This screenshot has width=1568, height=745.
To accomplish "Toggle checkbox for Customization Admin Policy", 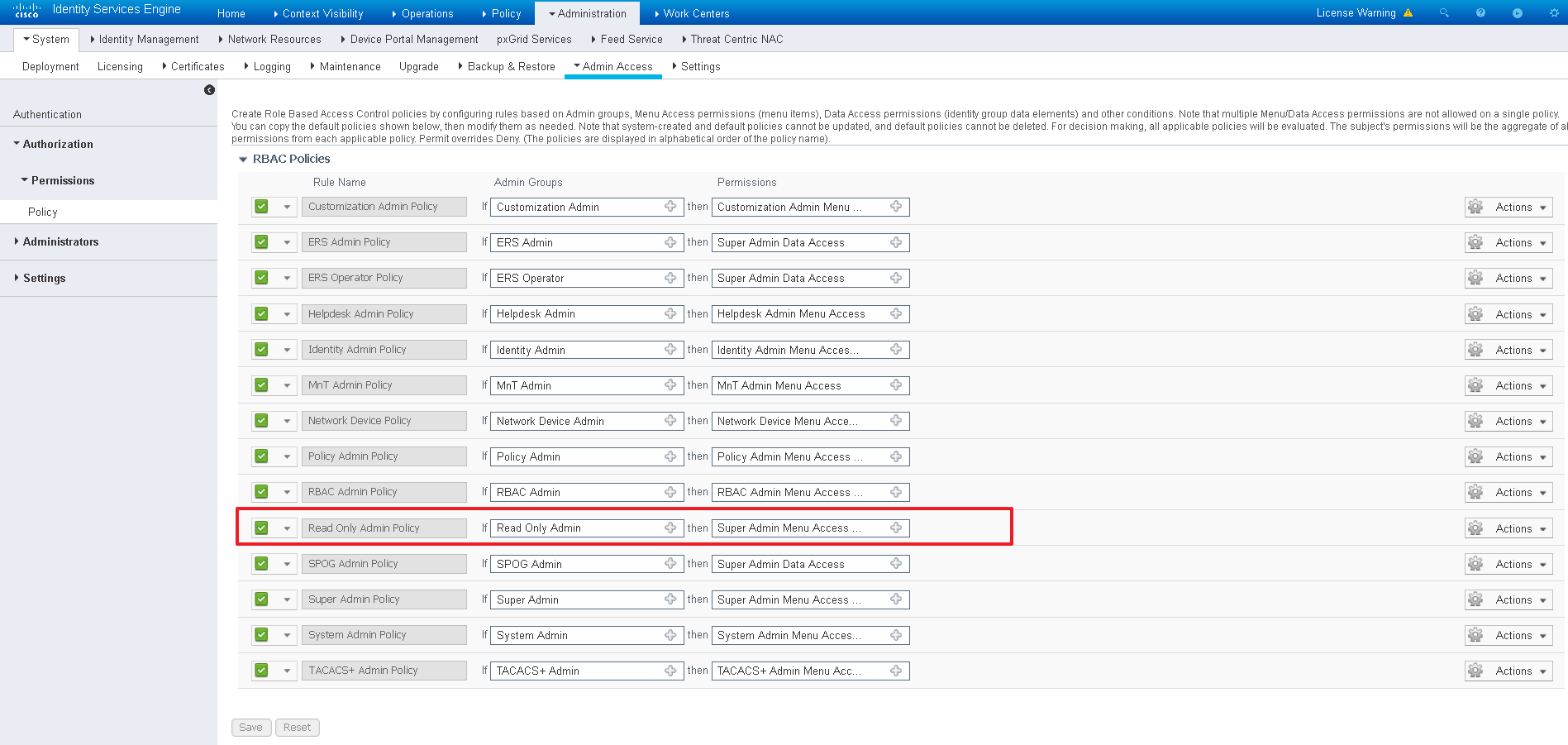I will [x=261, y=207].
